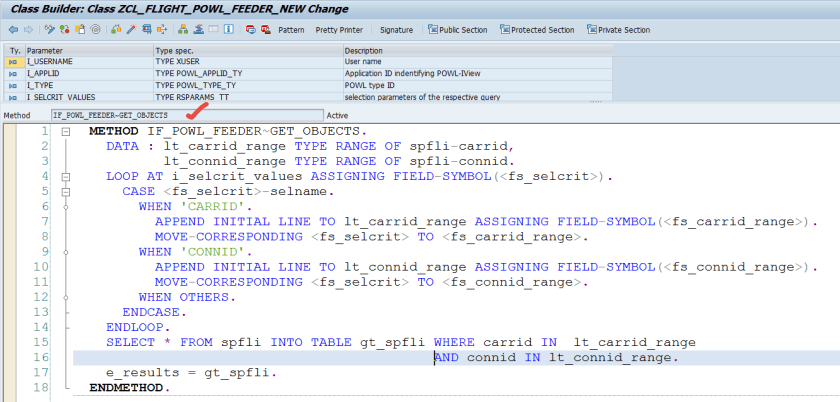Collapse the LOOP AT block fold marker
The height and width of the screenshot is (402, 840).
click(x=65, y=176)
